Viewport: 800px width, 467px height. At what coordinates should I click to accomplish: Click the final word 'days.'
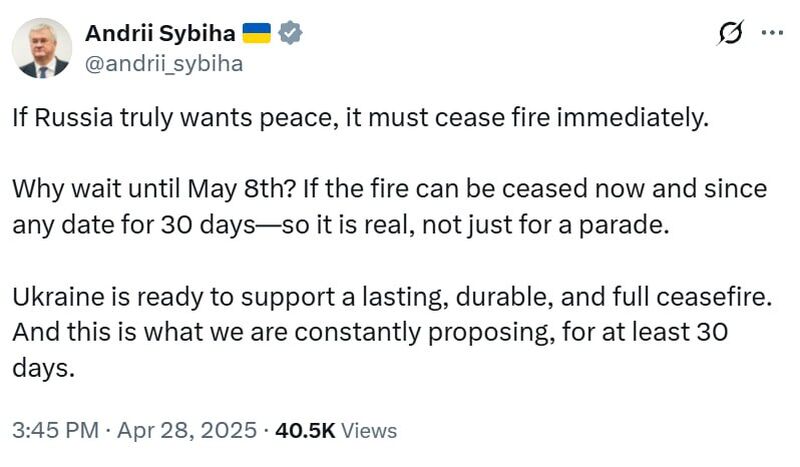pos(43,366)
